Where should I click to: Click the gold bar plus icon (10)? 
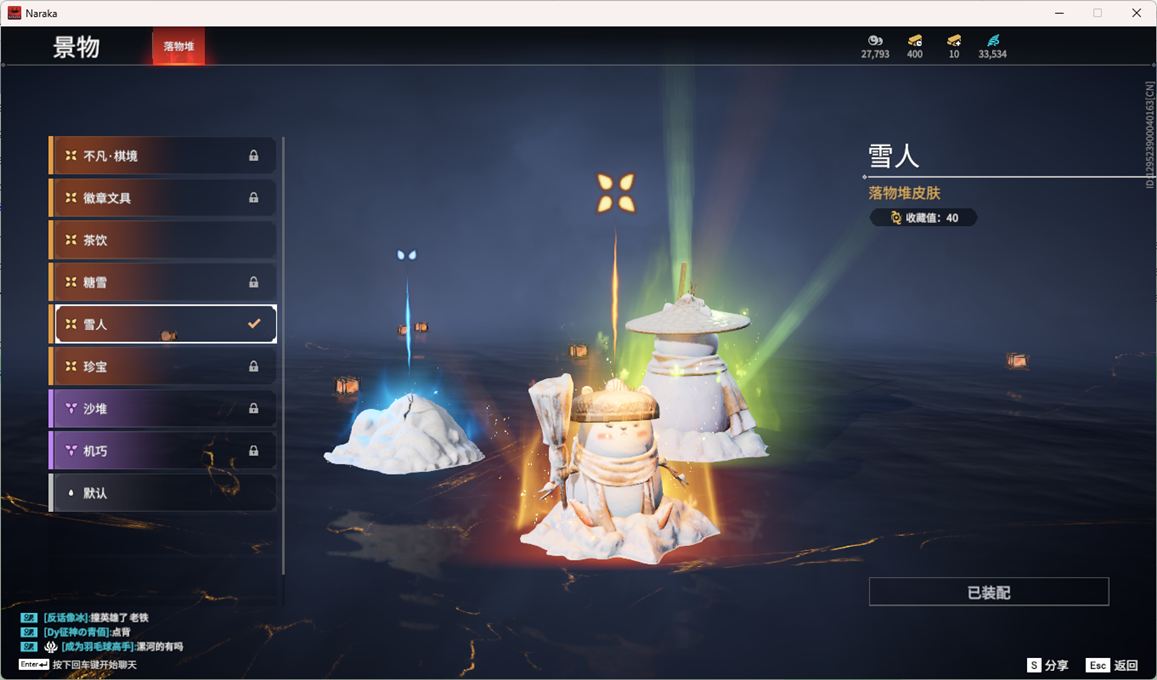[954, 40]
